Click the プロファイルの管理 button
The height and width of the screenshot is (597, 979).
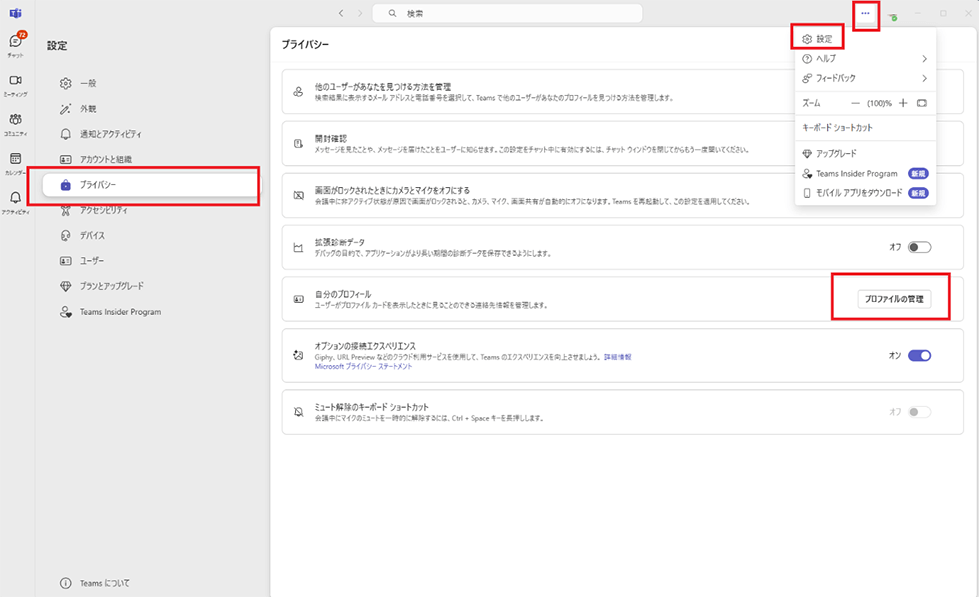point(894,299)
